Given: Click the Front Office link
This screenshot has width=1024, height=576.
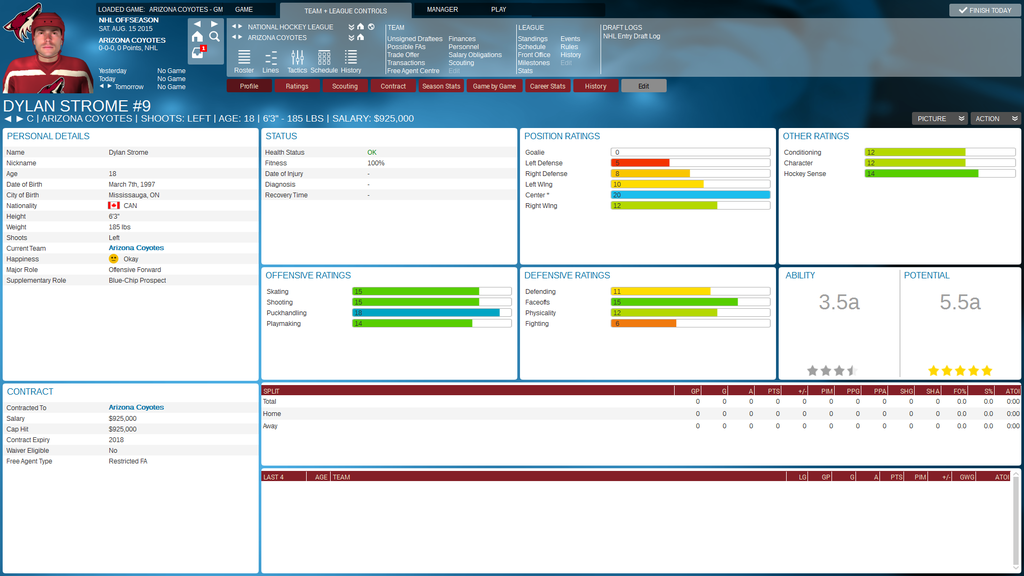Looking at the screenshot, I should tap(534, 55).
